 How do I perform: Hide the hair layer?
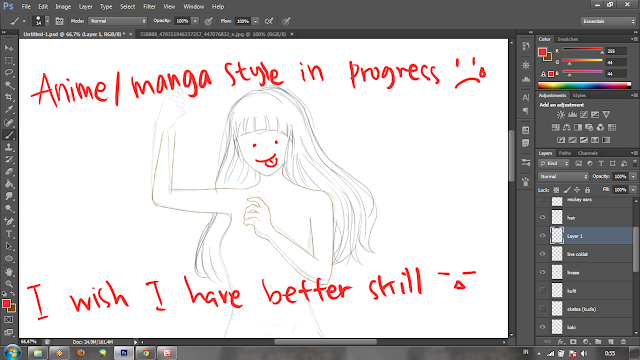542,218
